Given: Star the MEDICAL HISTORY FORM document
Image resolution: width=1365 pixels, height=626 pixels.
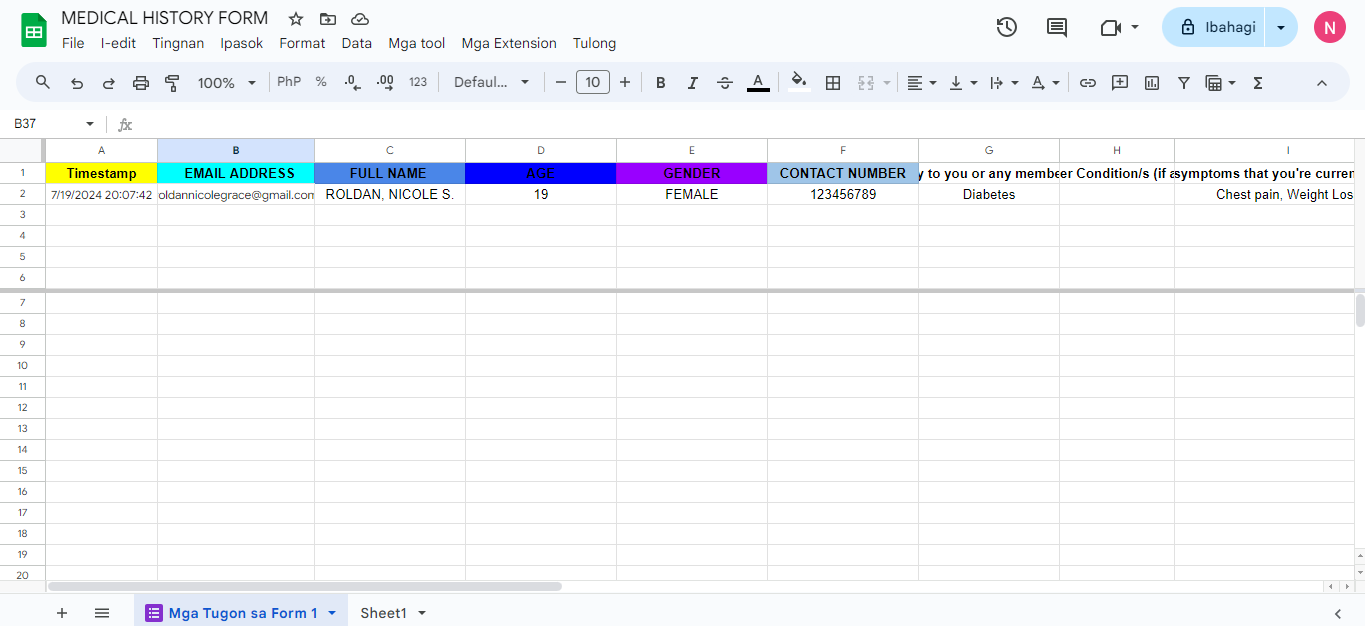Looking at the screenshot, I should click(296, 19).
